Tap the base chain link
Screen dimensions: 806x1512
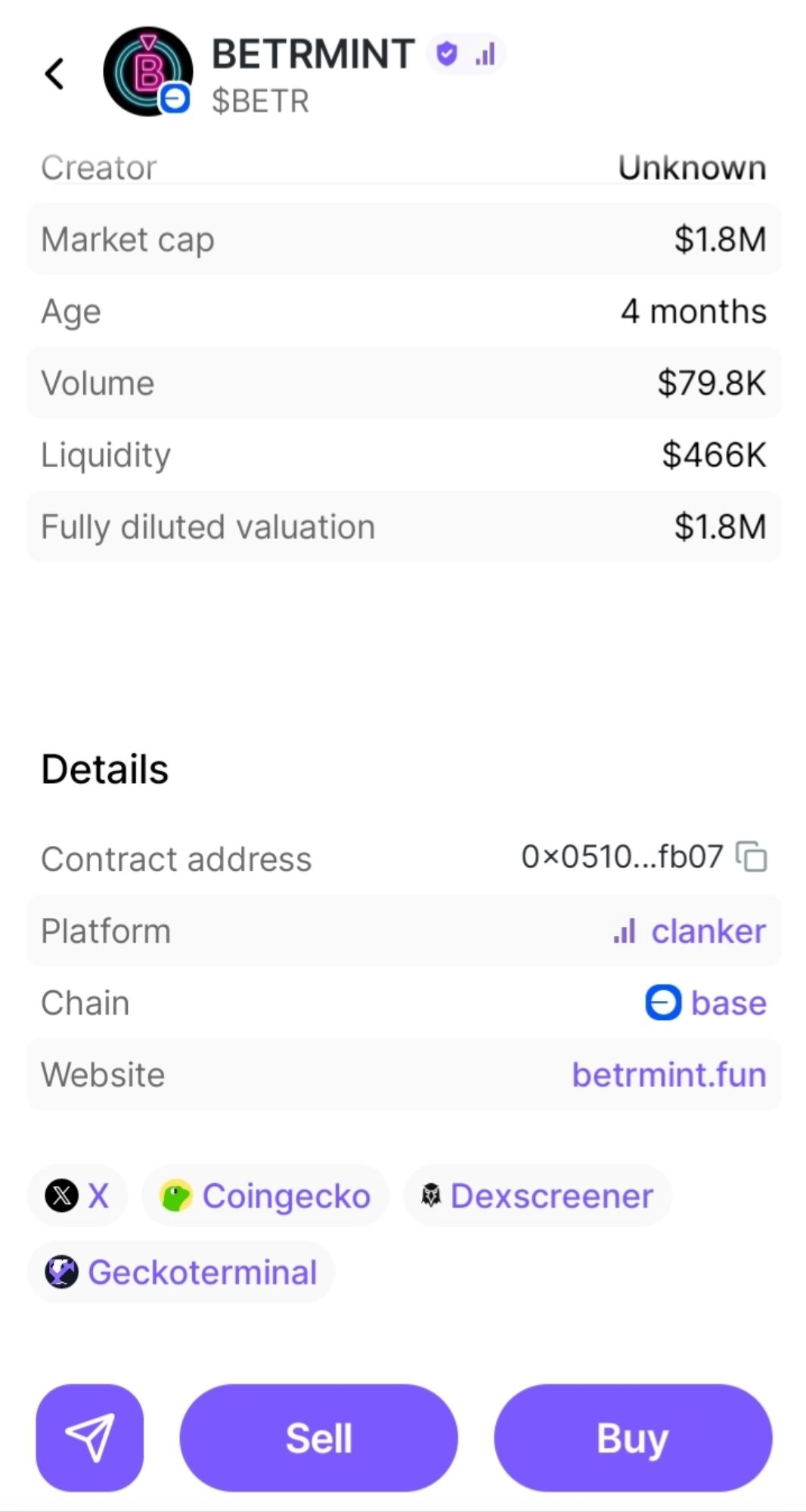(x=706, y=1002)
